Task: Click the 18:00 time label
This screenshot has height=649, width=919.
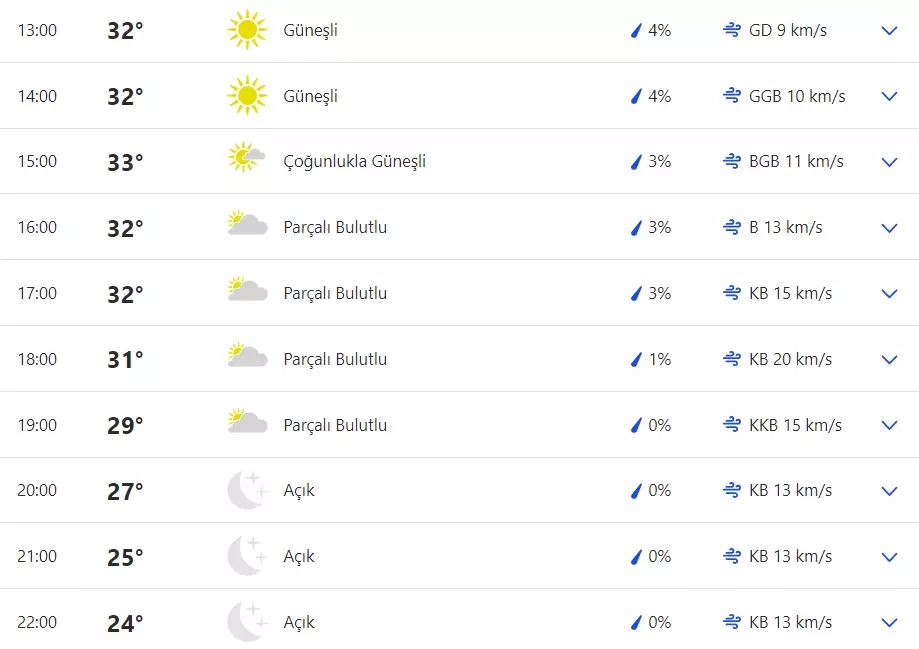Action: [37, 359]
